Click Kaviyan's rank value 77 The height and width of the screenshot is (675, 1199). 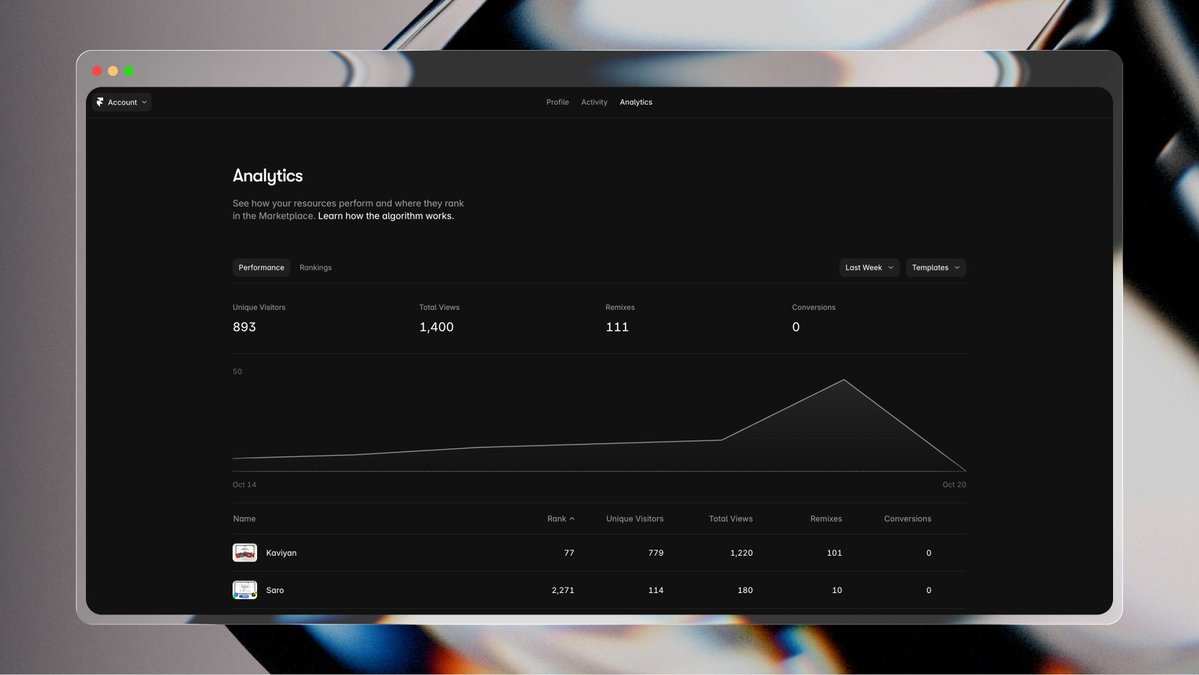click(569, 553)
